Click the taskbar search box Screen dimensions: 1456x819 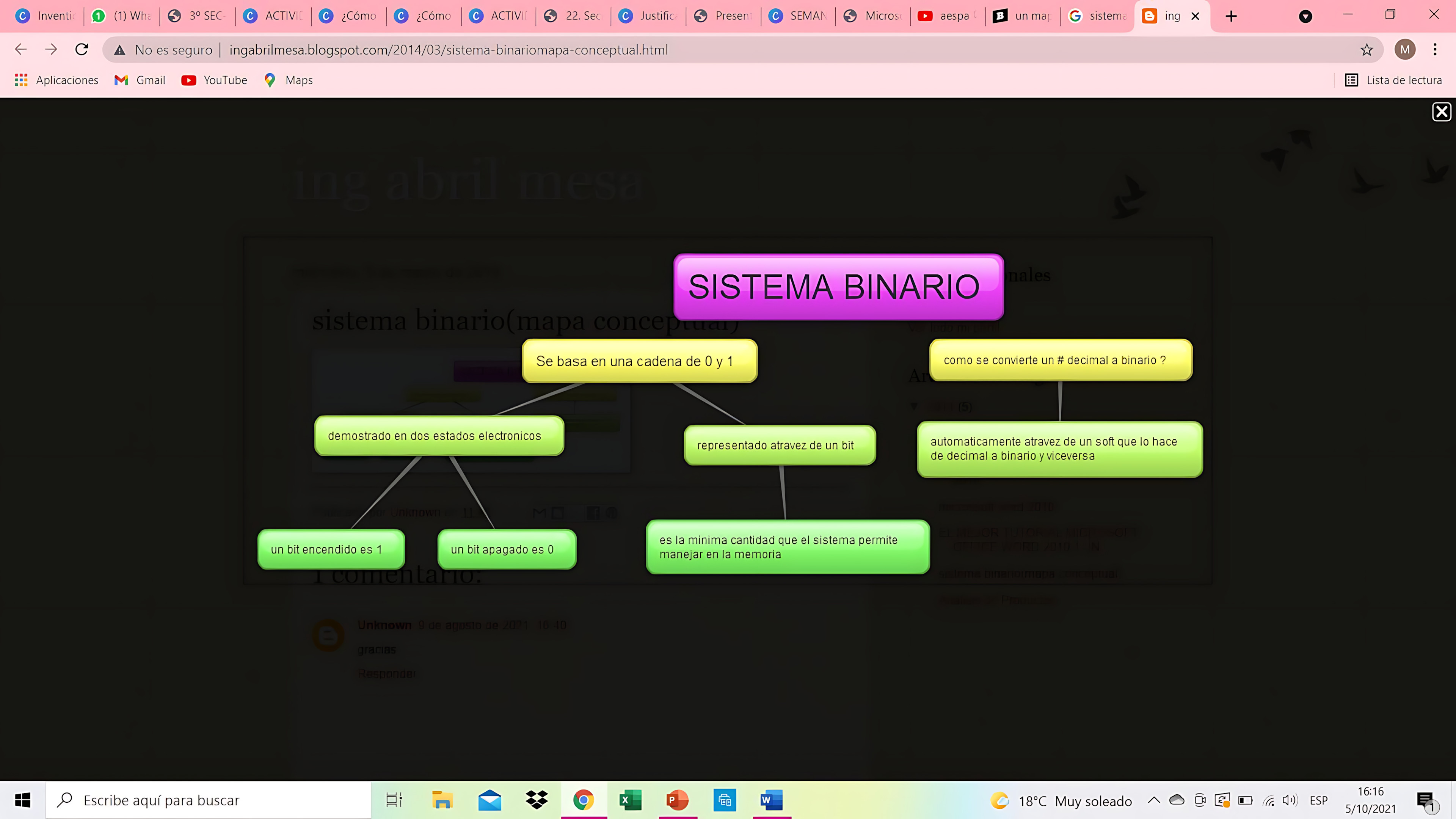click(x=208, y=800)
